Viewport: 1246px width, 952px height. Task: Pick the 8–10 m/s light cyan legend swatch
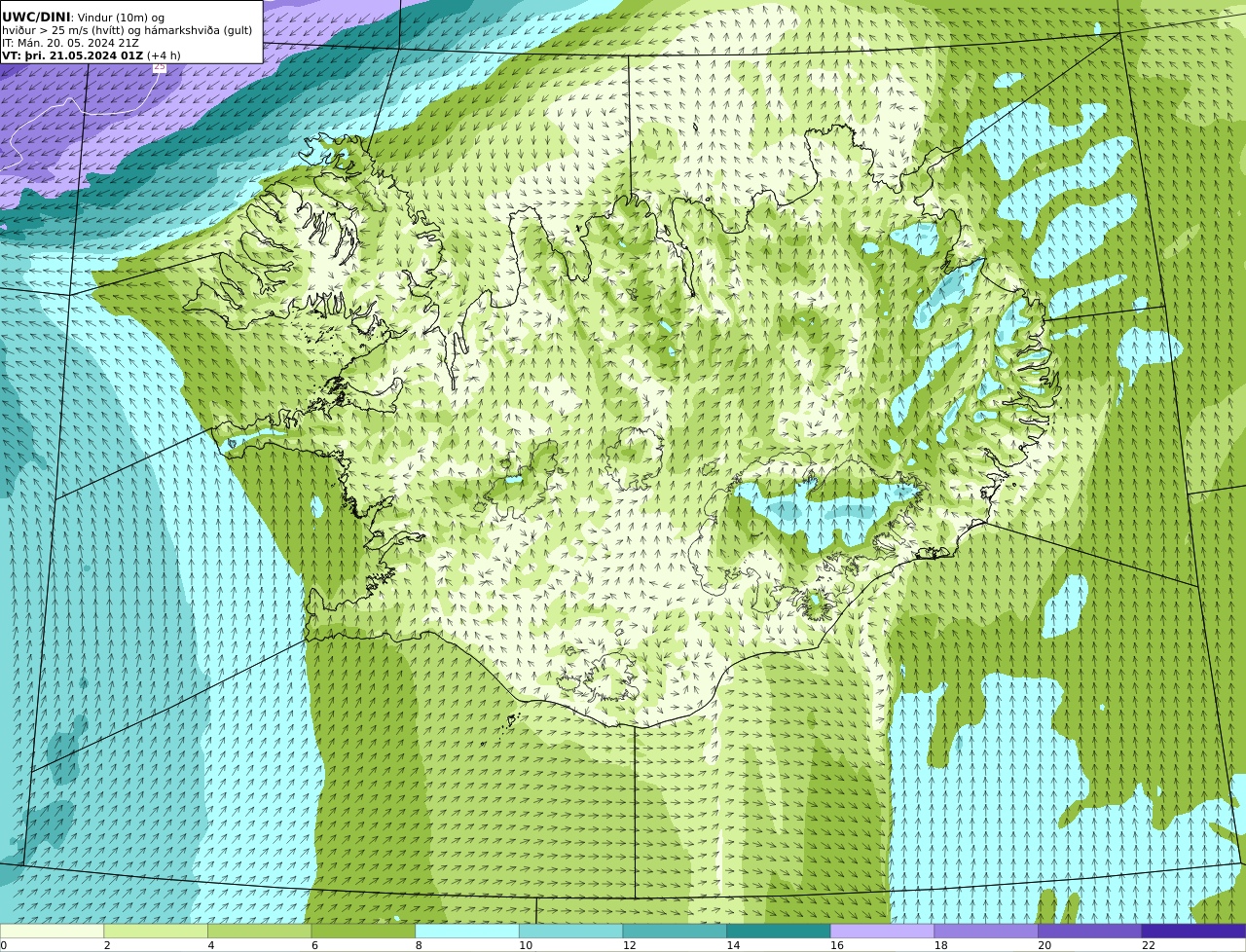pyautogui.click(x=467, y=931)
